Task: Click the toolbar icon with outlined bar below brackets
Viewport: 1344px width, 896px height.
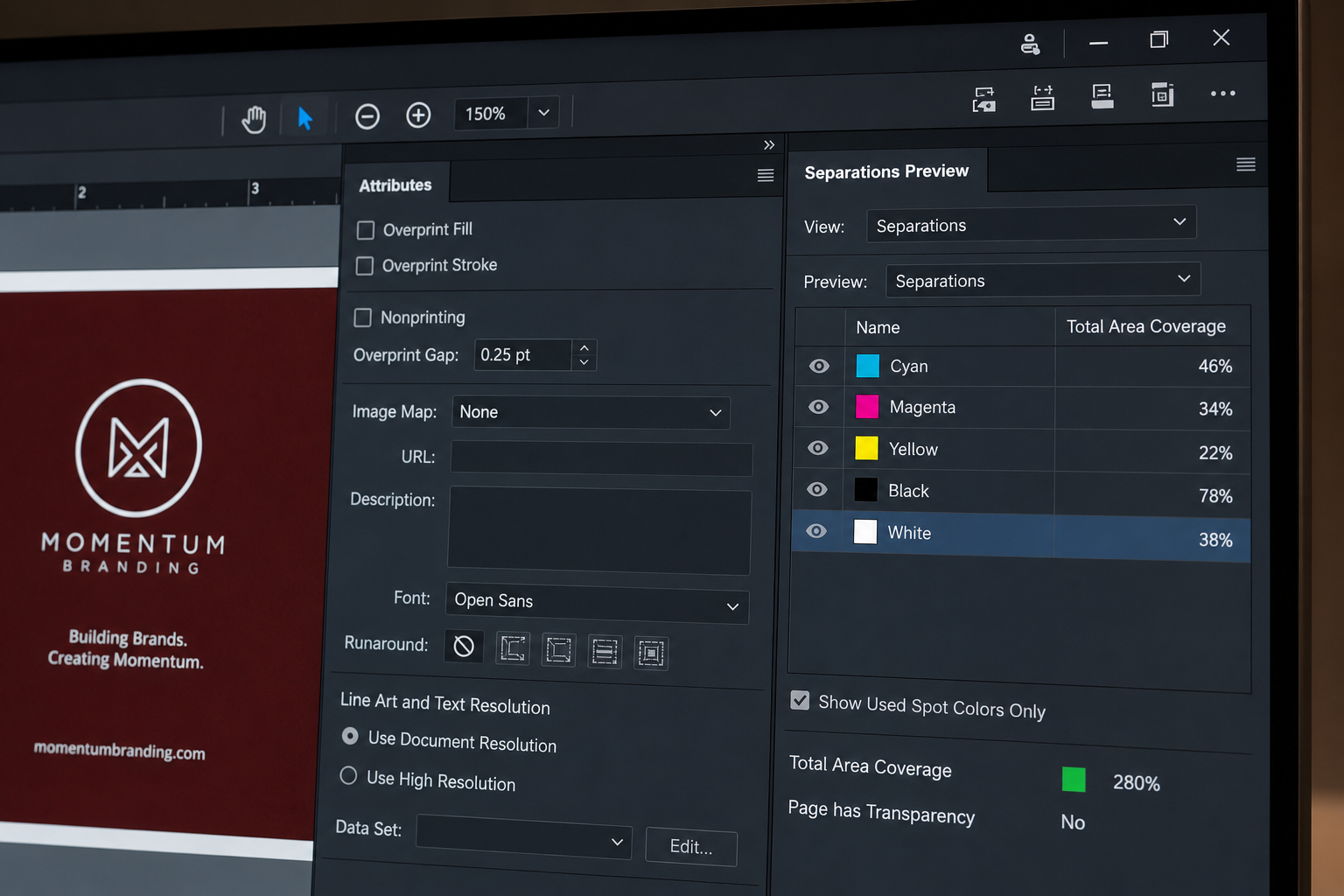Action: [x=1043, y=97]
